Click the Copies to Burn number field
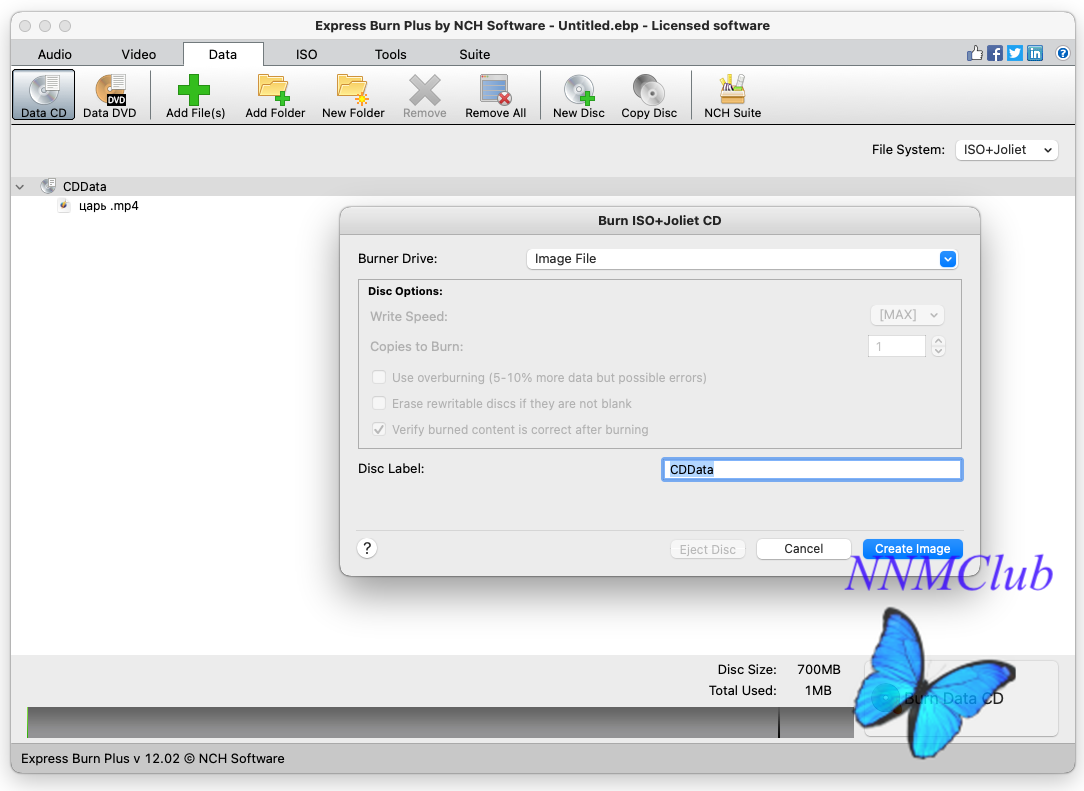Image resolution: width=1084 pixels, height=791 pixels. pos(897,346)
